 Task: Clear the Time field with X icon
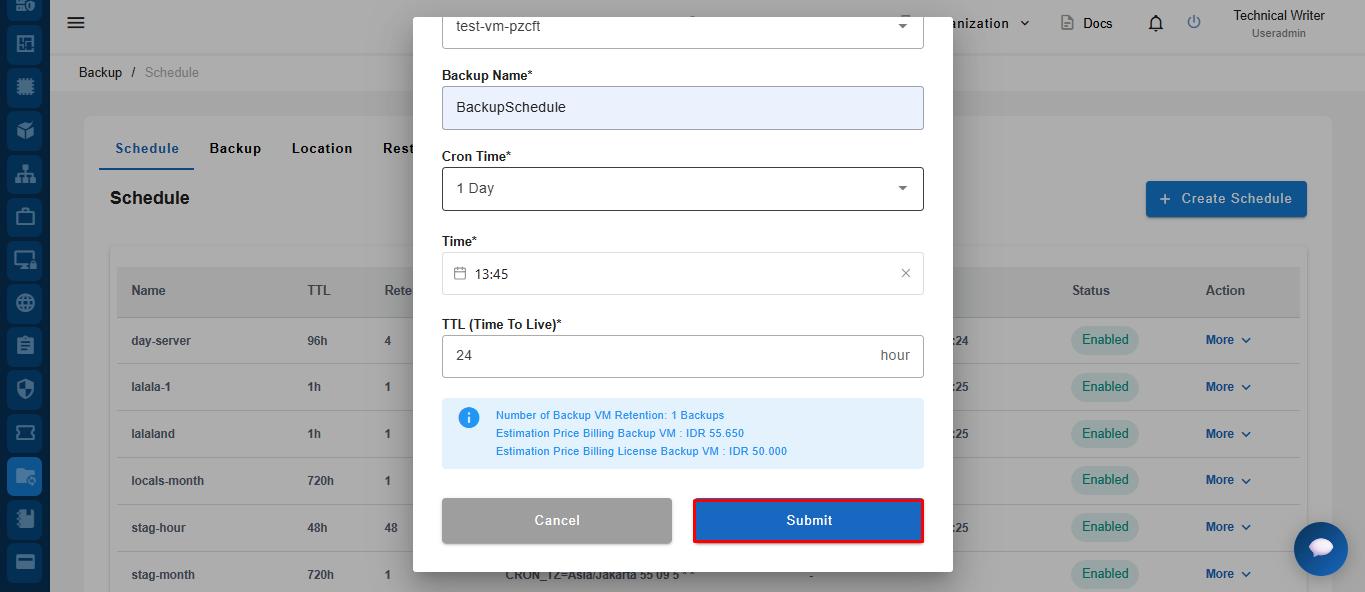(x=906, y=273)
